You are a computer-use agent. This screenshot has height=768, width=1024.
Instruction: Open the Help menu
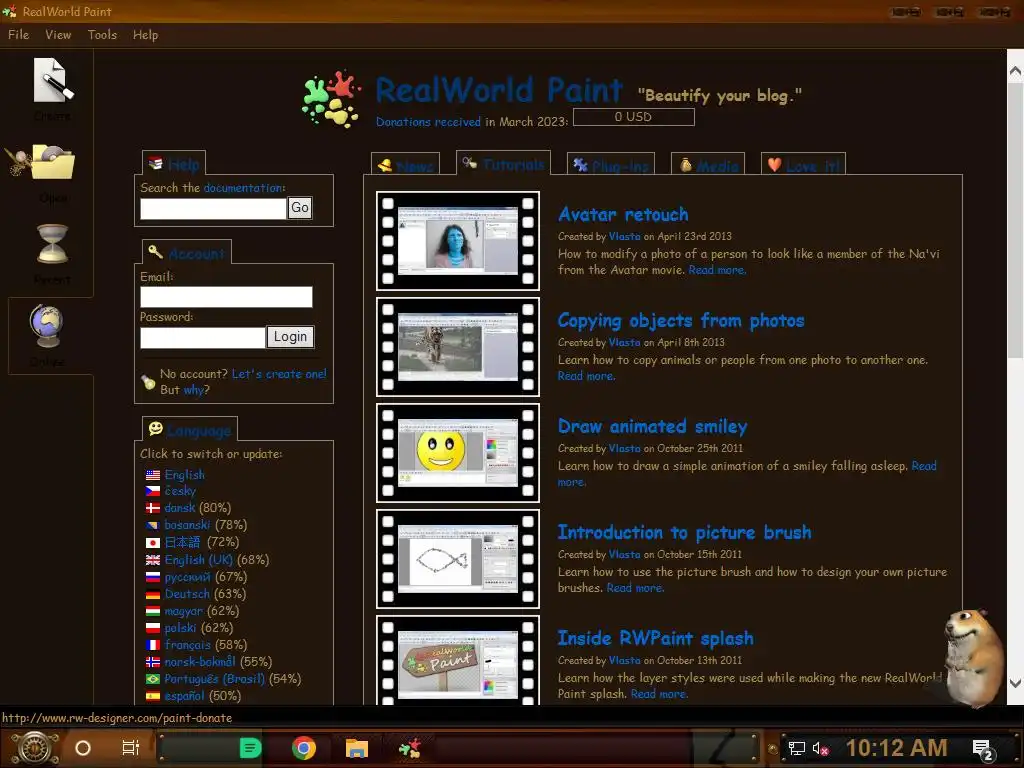pos(146,35)
